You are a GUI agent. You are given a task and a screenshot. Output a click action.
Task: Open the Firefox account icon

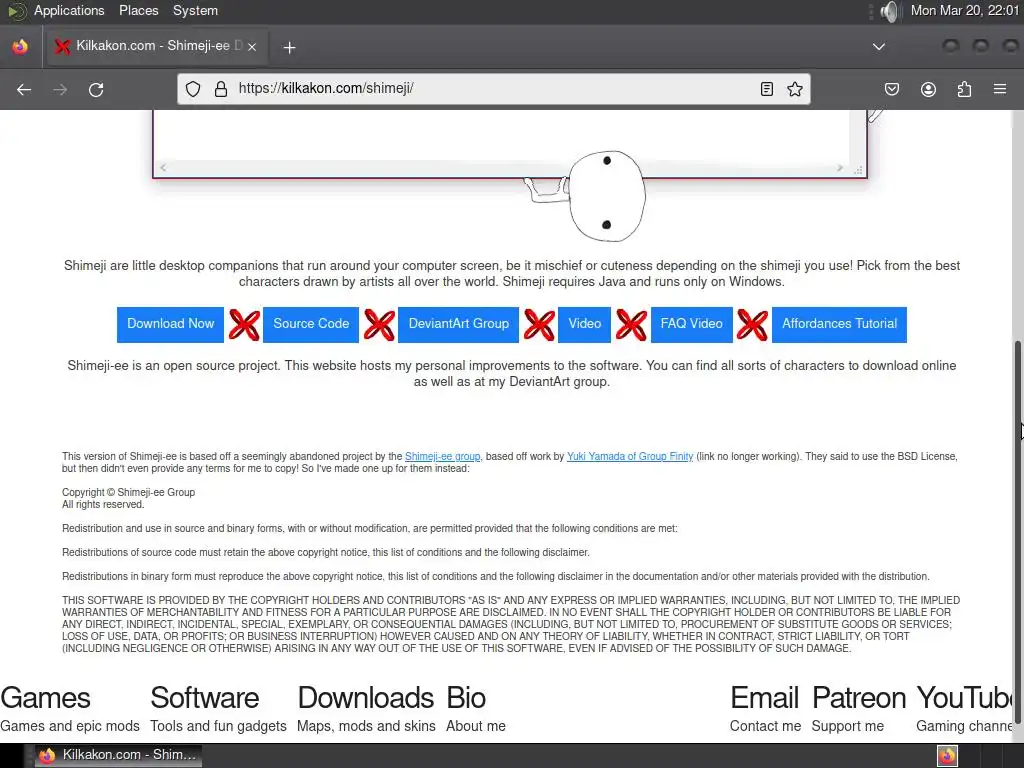(x=928, y=89)
